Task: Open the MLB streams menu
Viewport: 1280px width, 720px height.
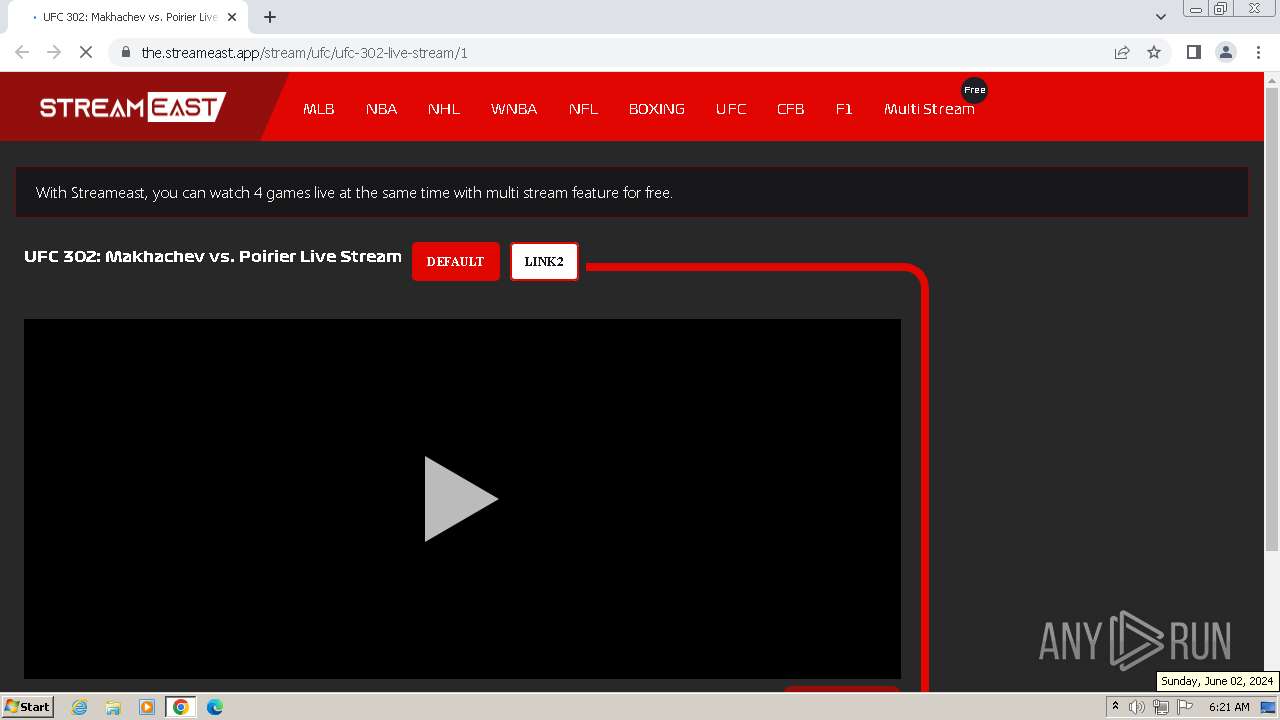Action: pyautogui.click(x=319, y=109)
